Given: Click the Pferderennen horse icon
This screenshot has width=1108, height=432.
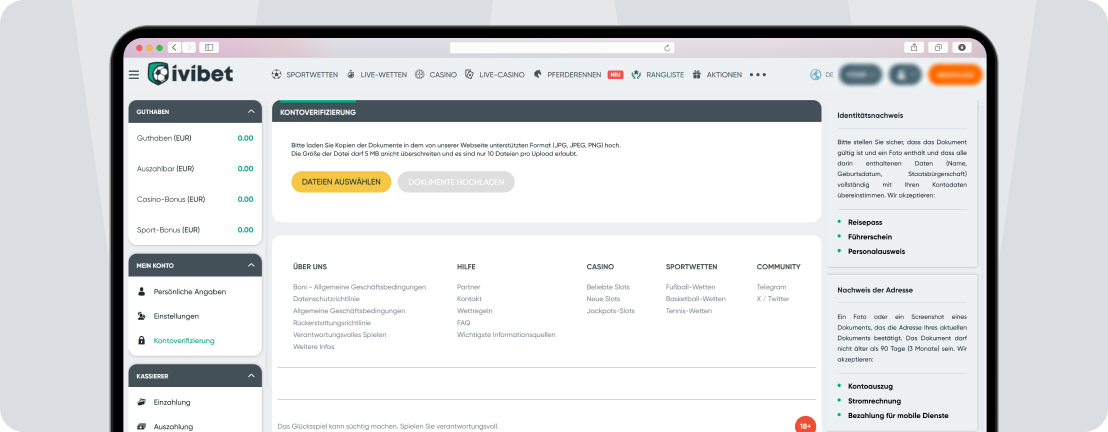Looking at the screenshot, I should tap(538, 74).
